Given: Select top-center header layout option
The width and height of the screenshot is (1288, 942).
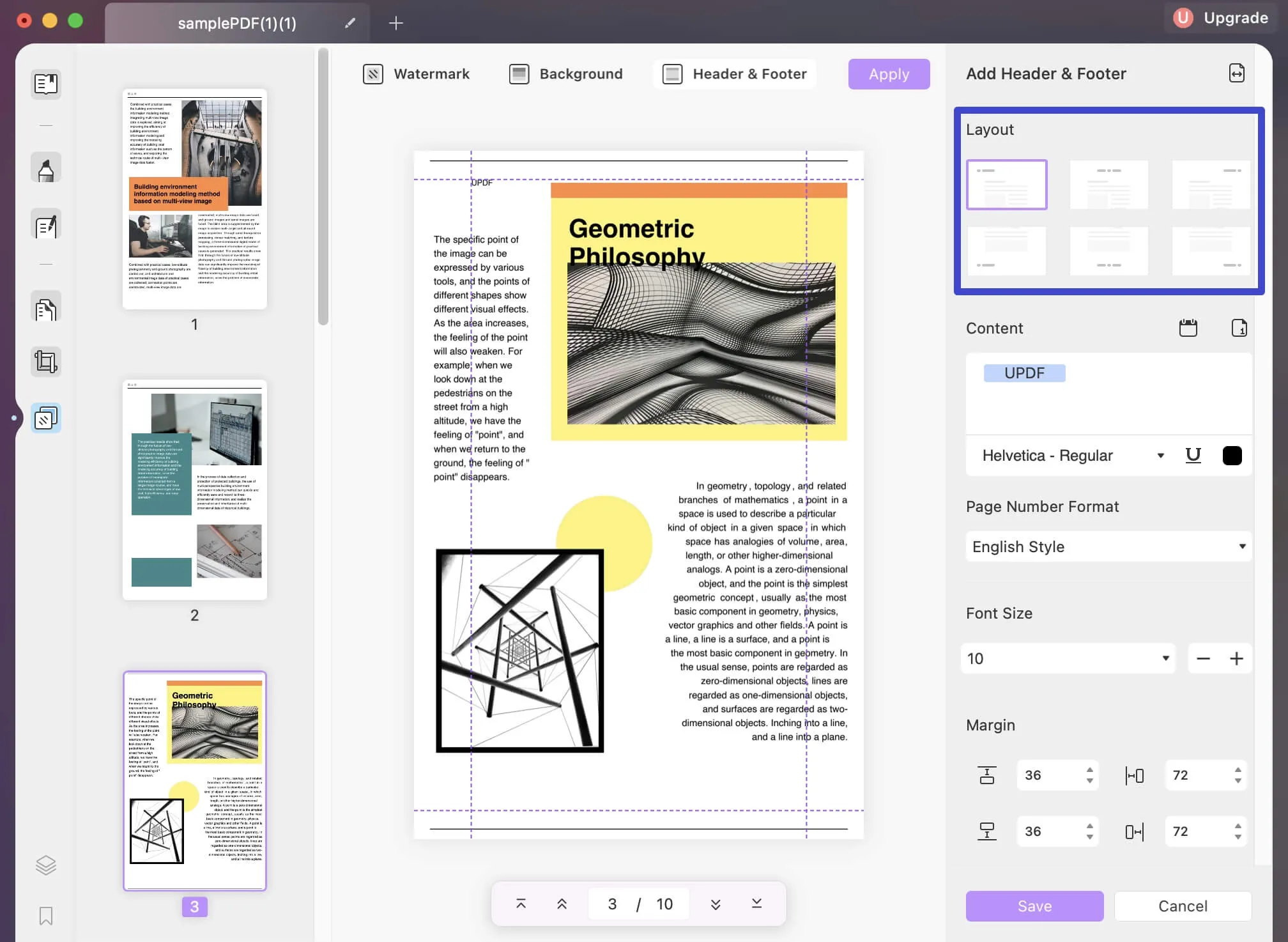Looking at the screenshot, I should coord(1108,185).
